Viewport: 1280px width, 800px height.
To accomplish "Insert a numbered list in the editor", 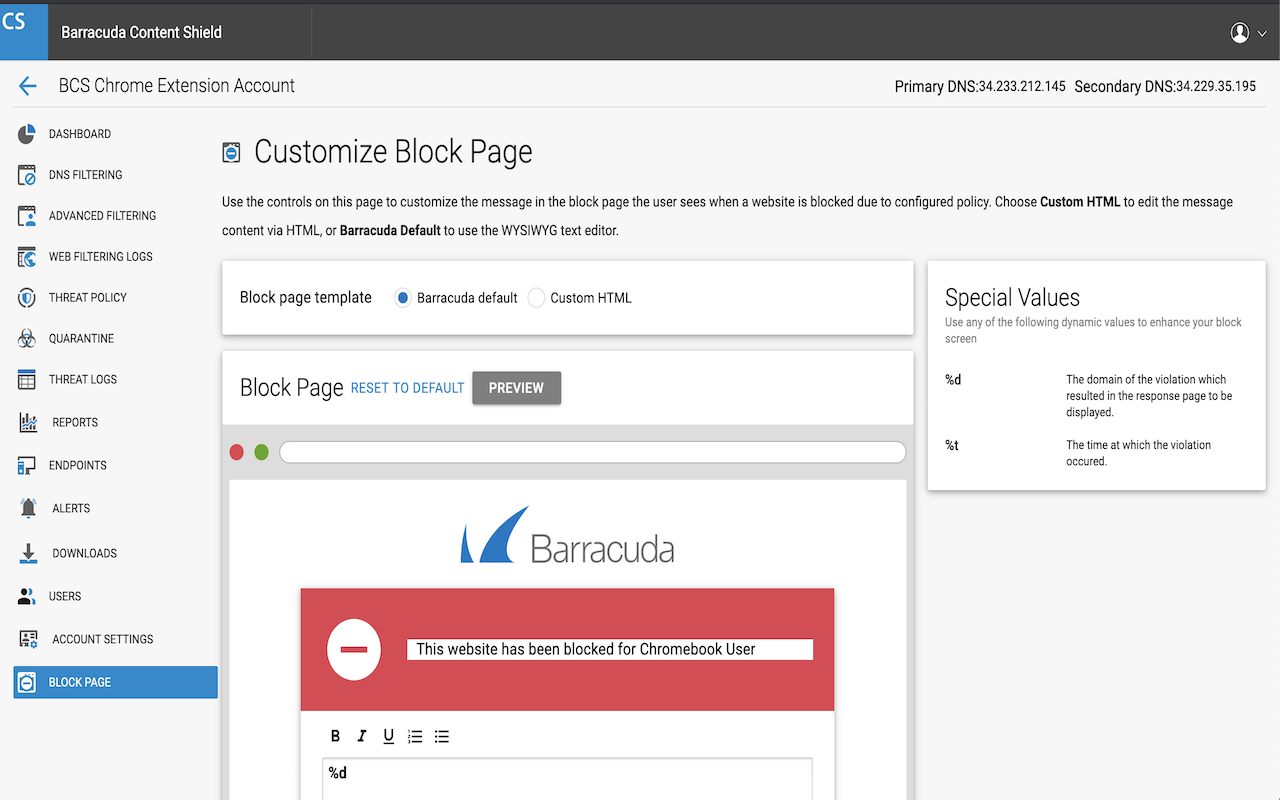I will 415,736.
